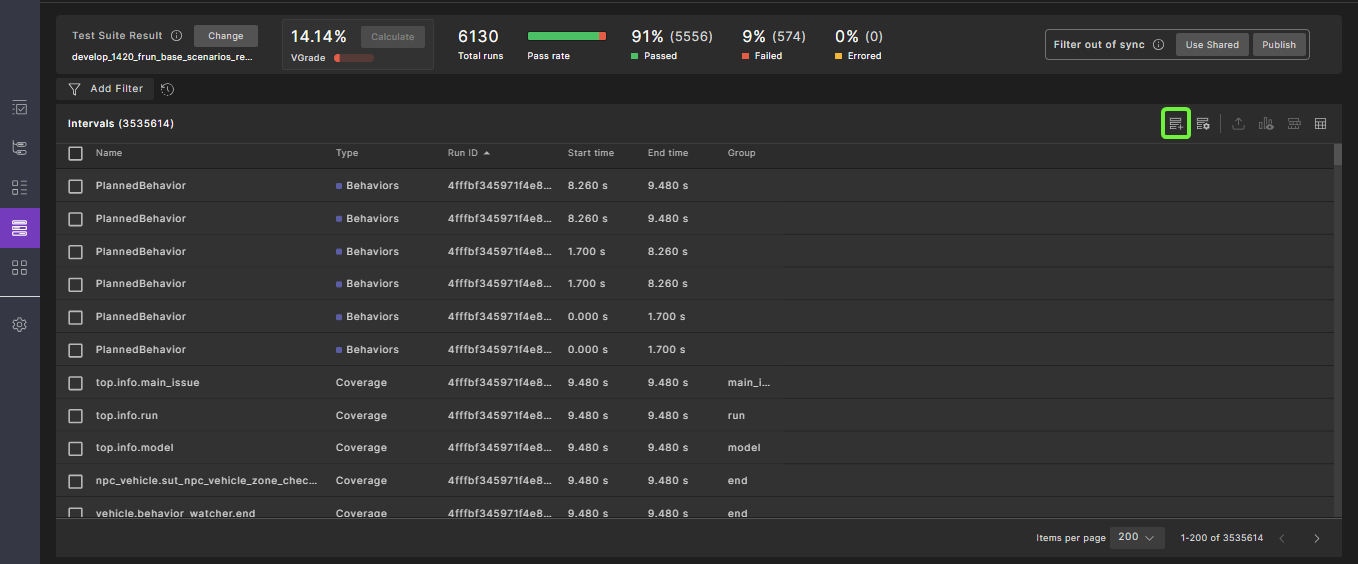Viewport: 1358px width, 564px height.
Task: Toggle the select-all checkbox in table header
Action: pos(76,154)
